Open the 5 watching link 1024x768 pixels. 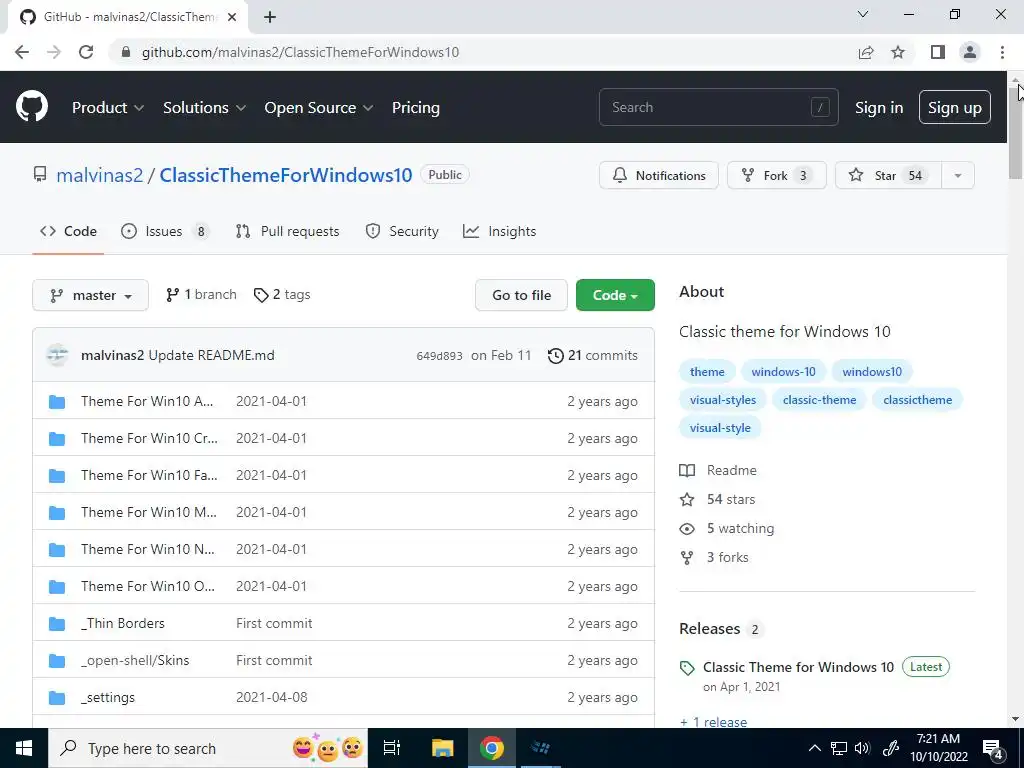pyautogui.click(x=727, y=528)
